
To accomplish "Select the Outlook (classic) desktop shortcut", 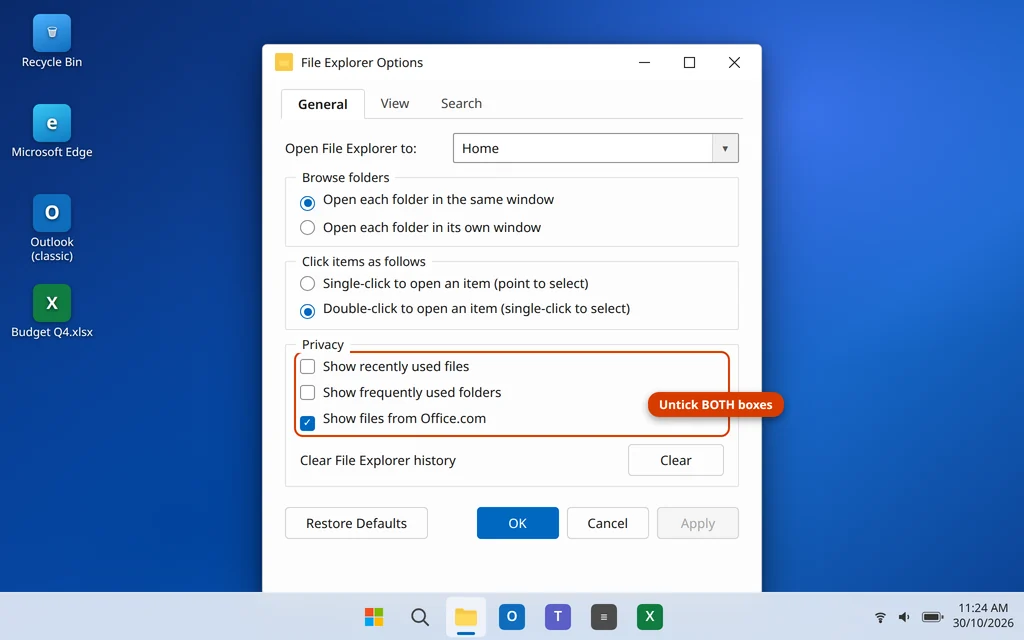I will (x=52, y=228).
